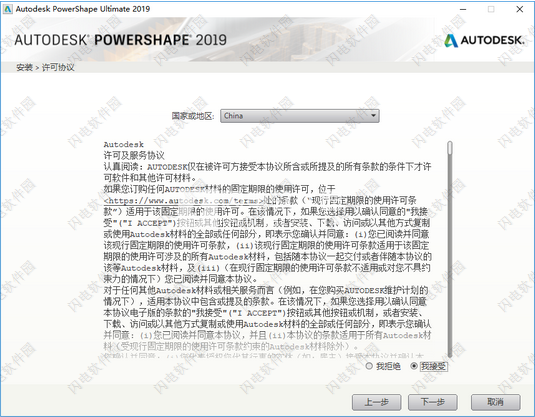Open the autodesk.com/terms link

click(x=184, y=200)
